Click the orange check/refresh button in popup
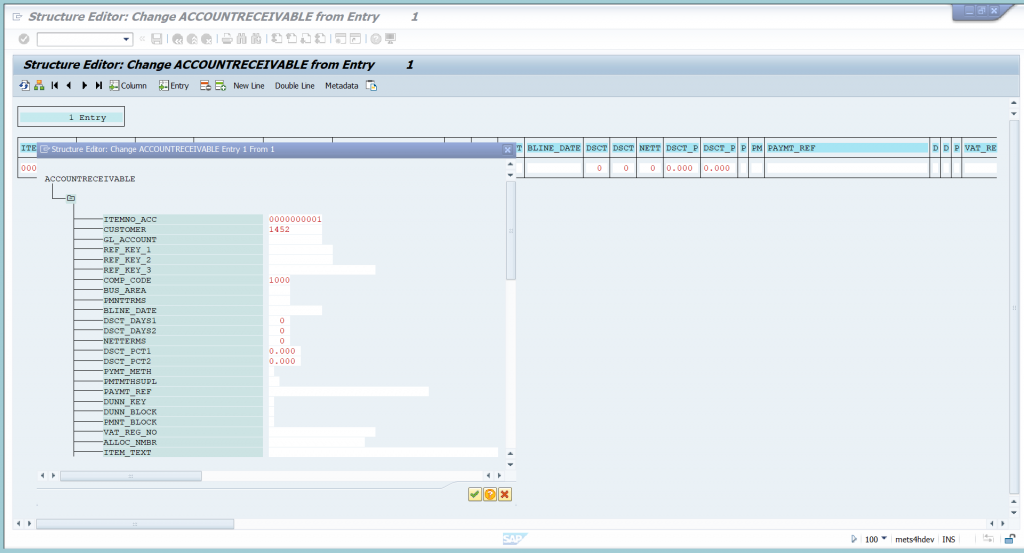 [490, 495]
